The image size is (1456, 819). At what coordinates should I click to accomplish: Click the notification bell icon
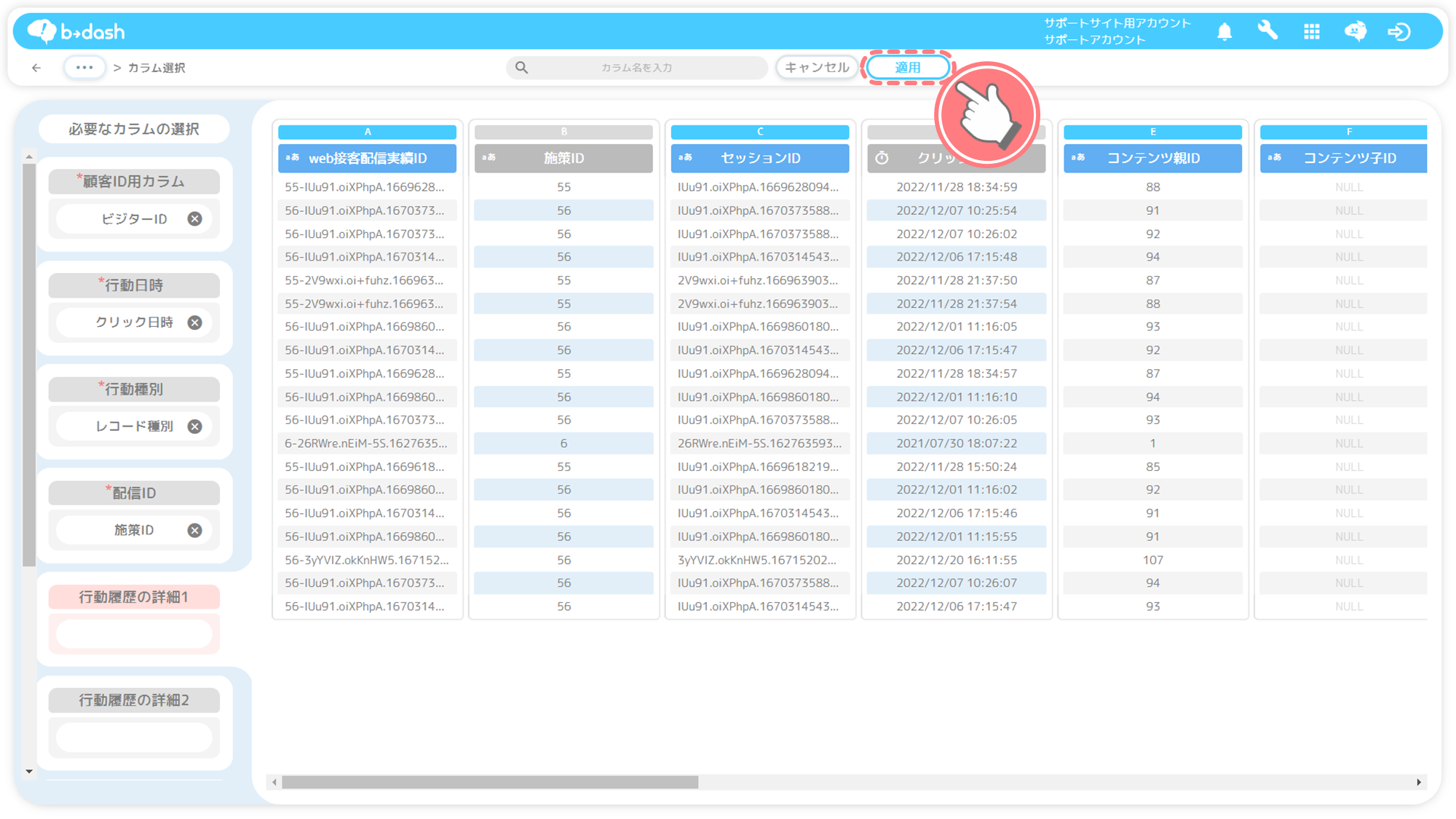(1224, 31)
